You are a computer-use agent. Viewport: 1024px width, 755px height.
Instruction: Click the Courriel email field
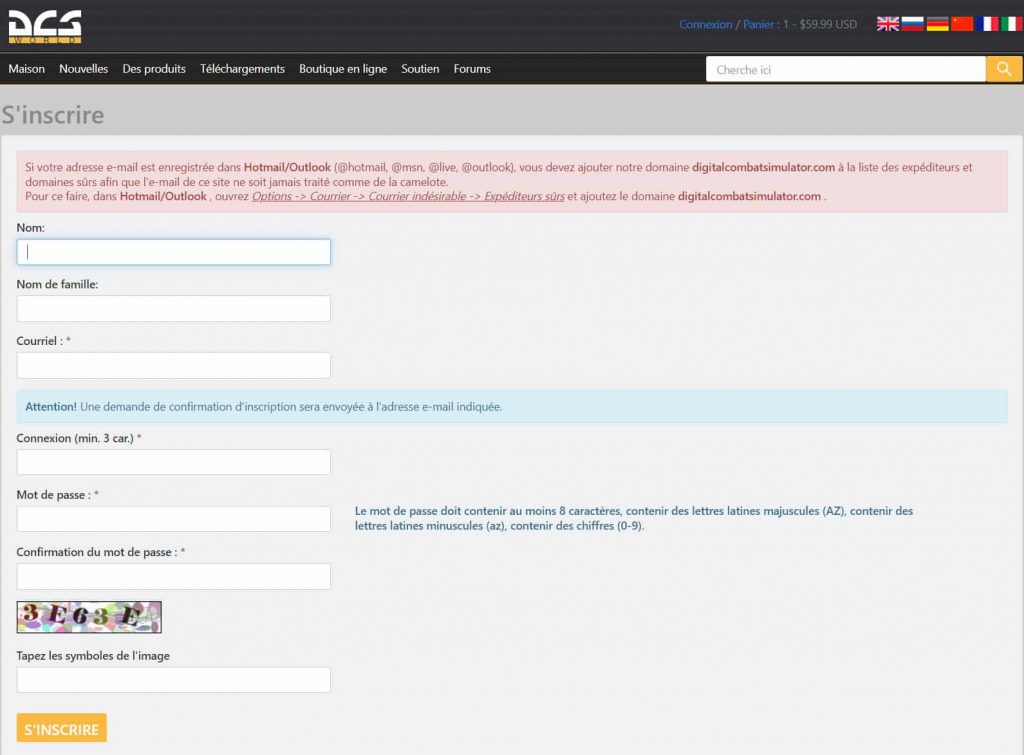pyautogui.click(x=174, y=365)
